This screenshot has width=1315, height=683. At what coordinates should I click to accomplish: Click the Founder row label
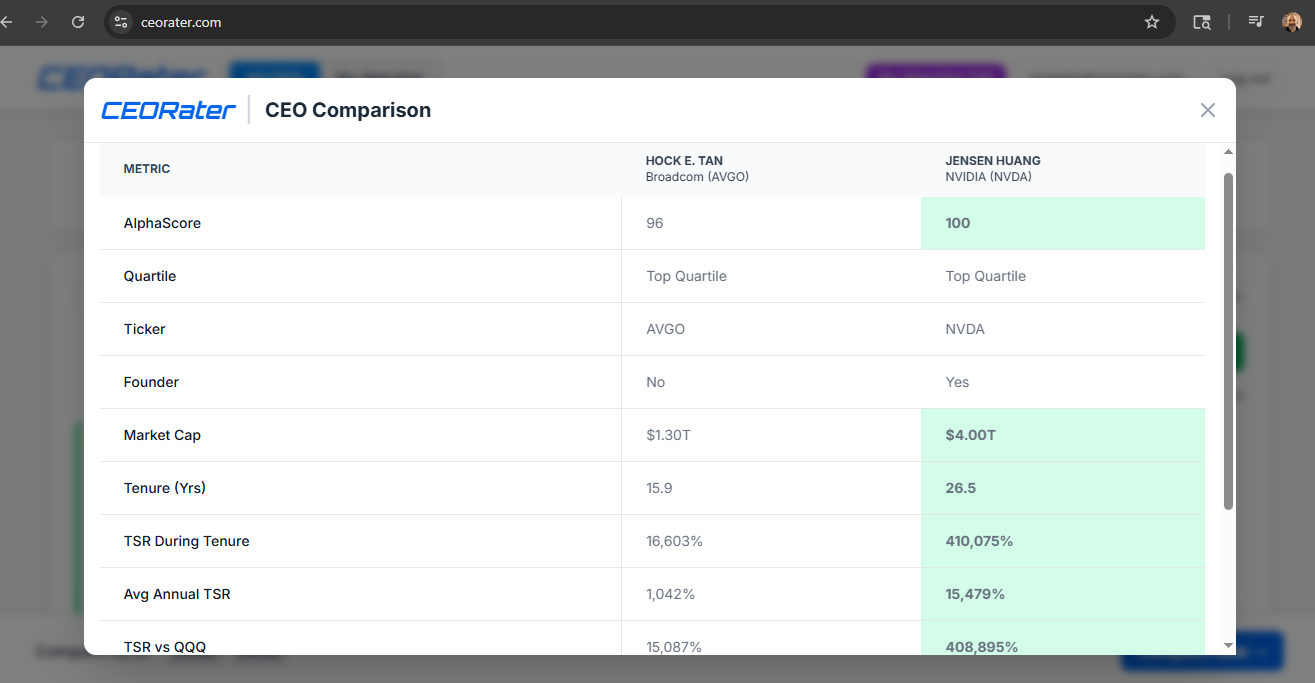coord(152,382)
